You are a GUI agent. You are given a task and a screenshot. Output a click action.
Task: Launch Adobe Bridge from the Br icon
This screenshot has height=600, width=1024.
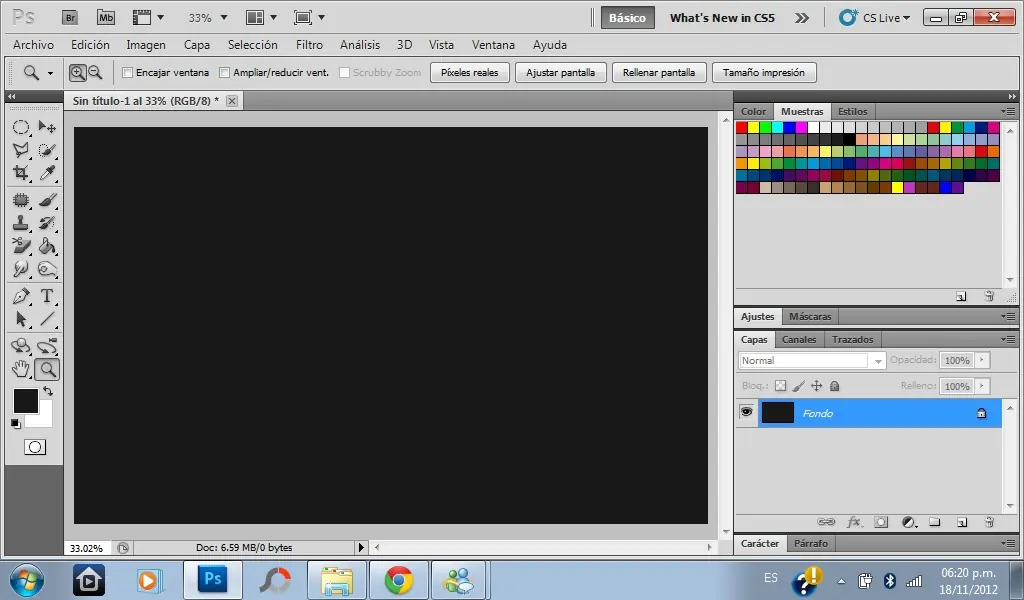tap(69, 18)
